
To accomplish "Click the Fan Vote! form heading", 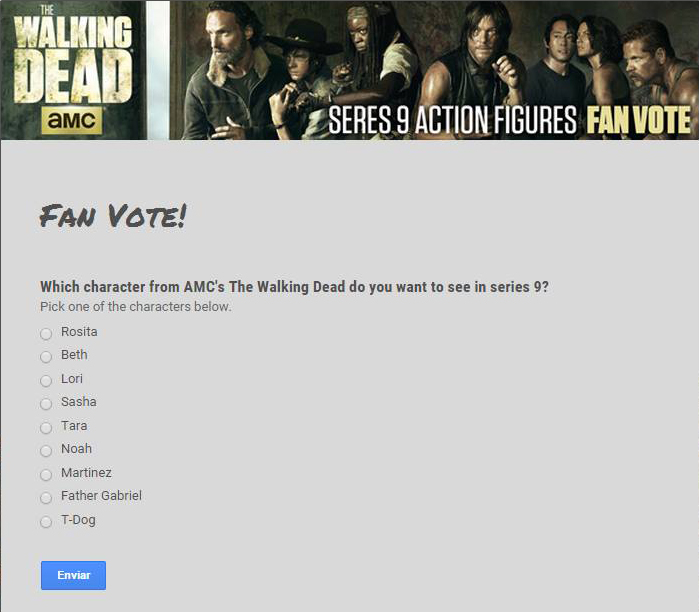I will point(113,216).
